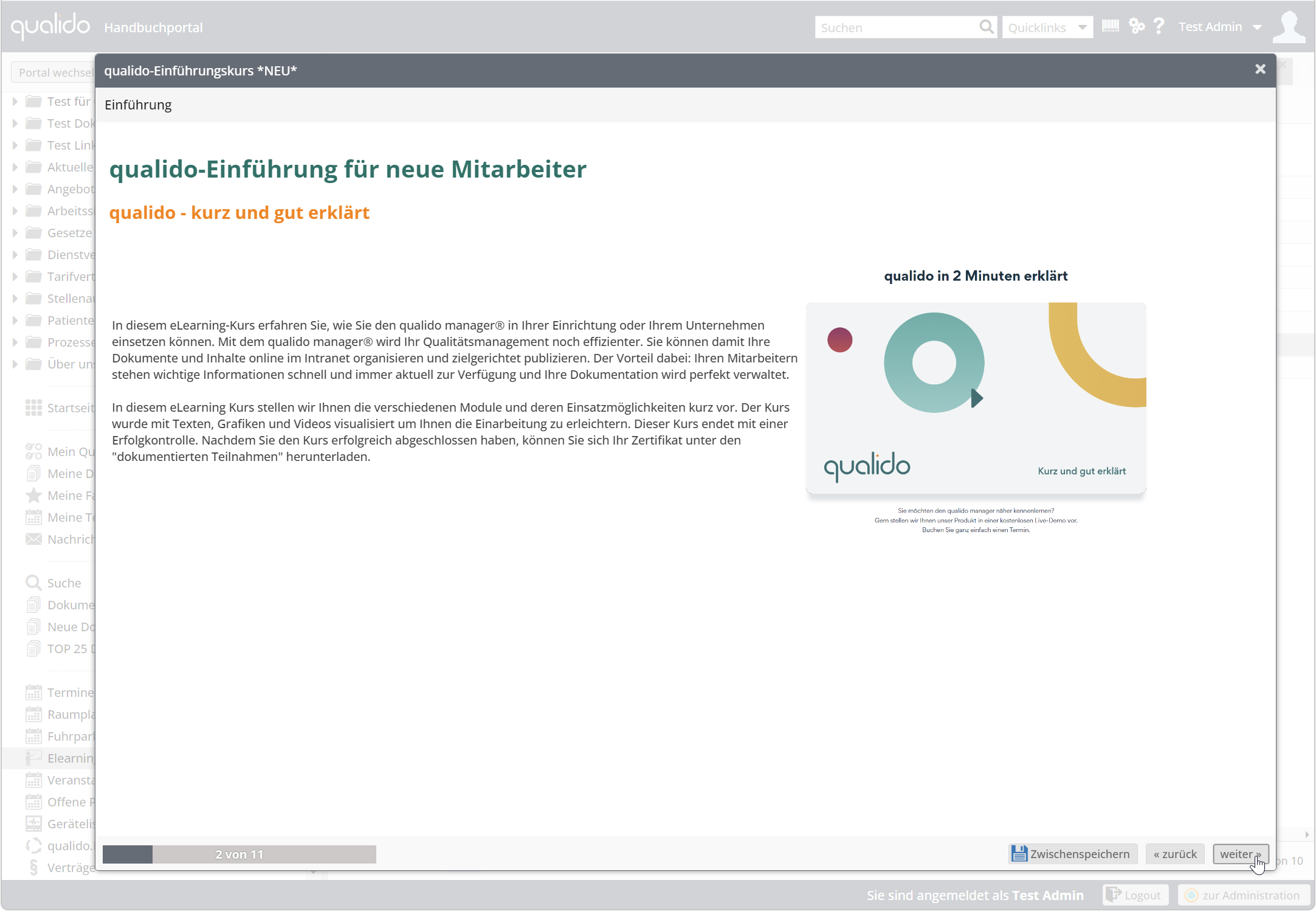Click the weiter » button
The image size is (1316, 911).
1240,854
